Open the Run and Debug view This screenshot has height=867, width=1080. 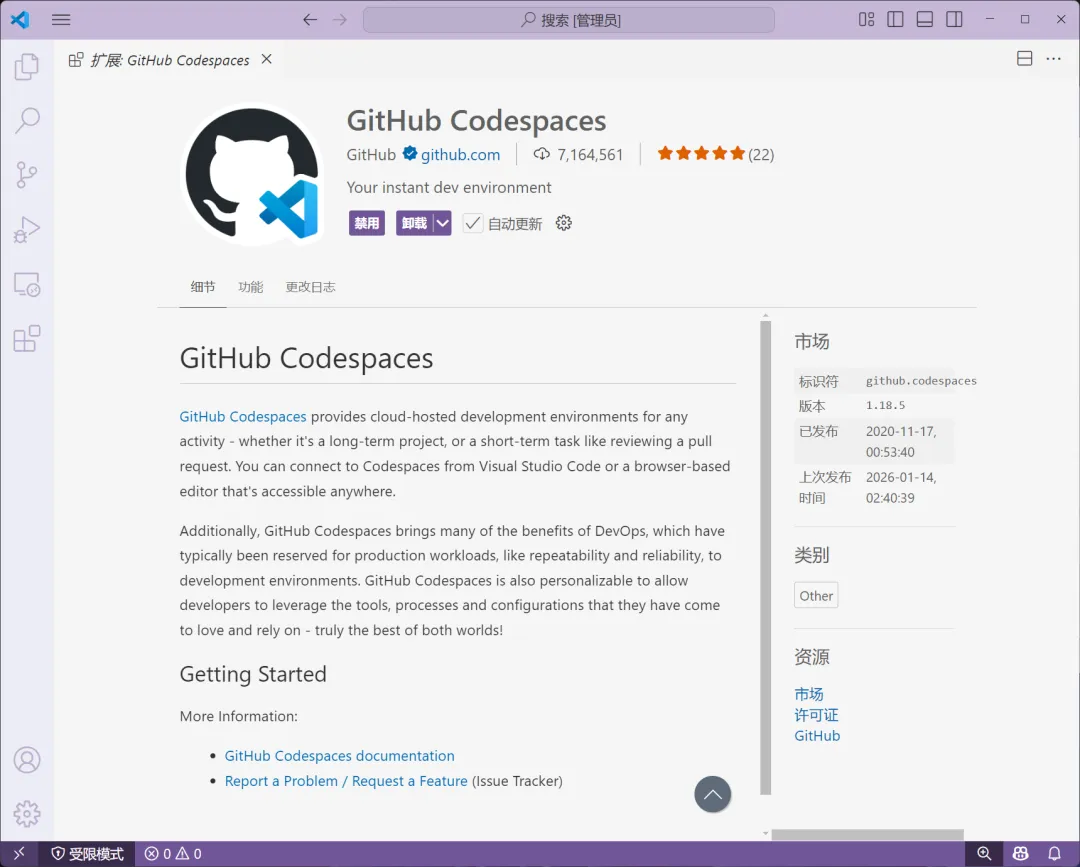(x=27, y=229)
